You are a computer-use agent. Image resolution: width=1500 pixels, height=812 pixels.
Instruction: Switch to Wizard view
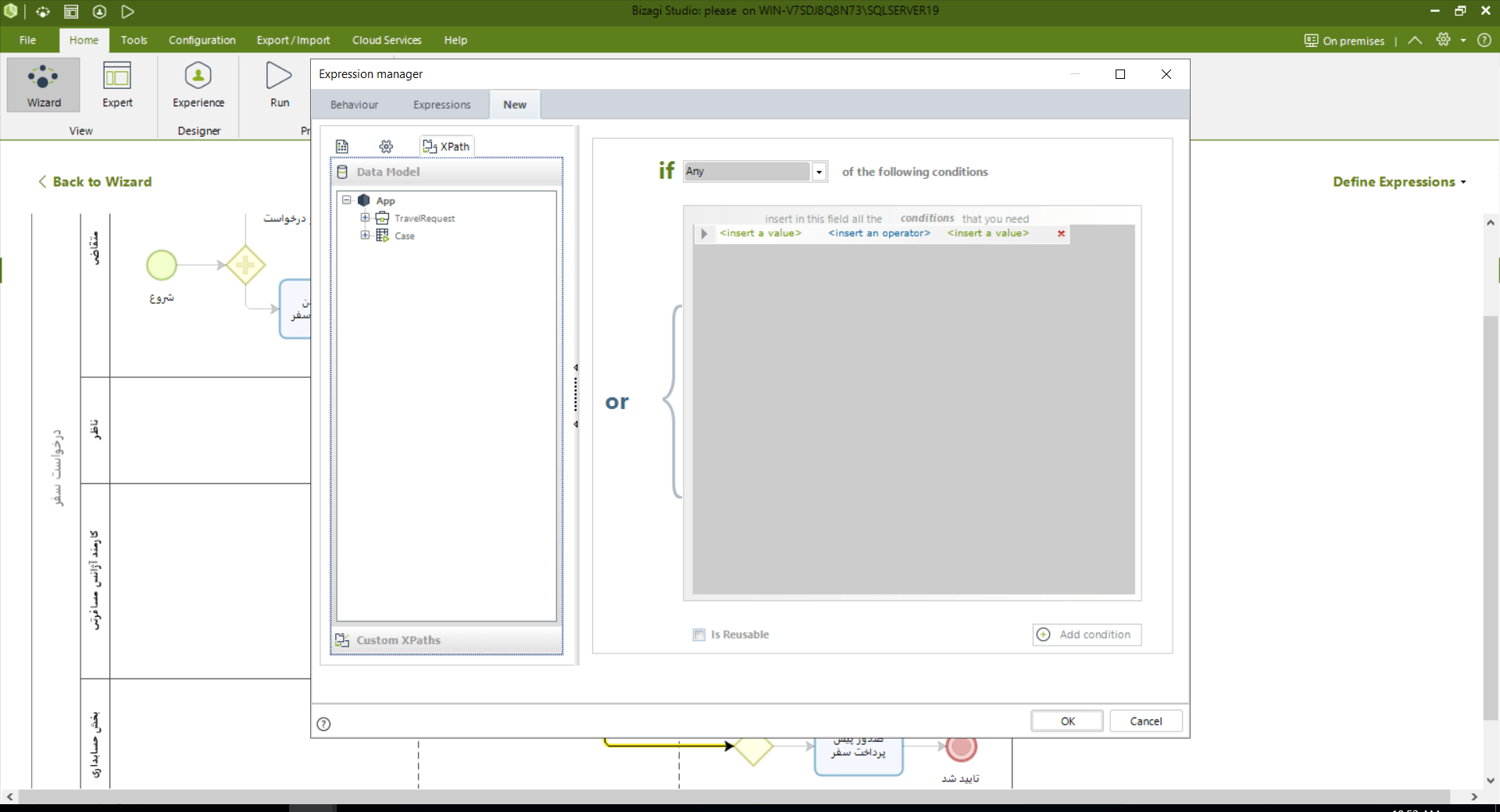coord(44,84)
